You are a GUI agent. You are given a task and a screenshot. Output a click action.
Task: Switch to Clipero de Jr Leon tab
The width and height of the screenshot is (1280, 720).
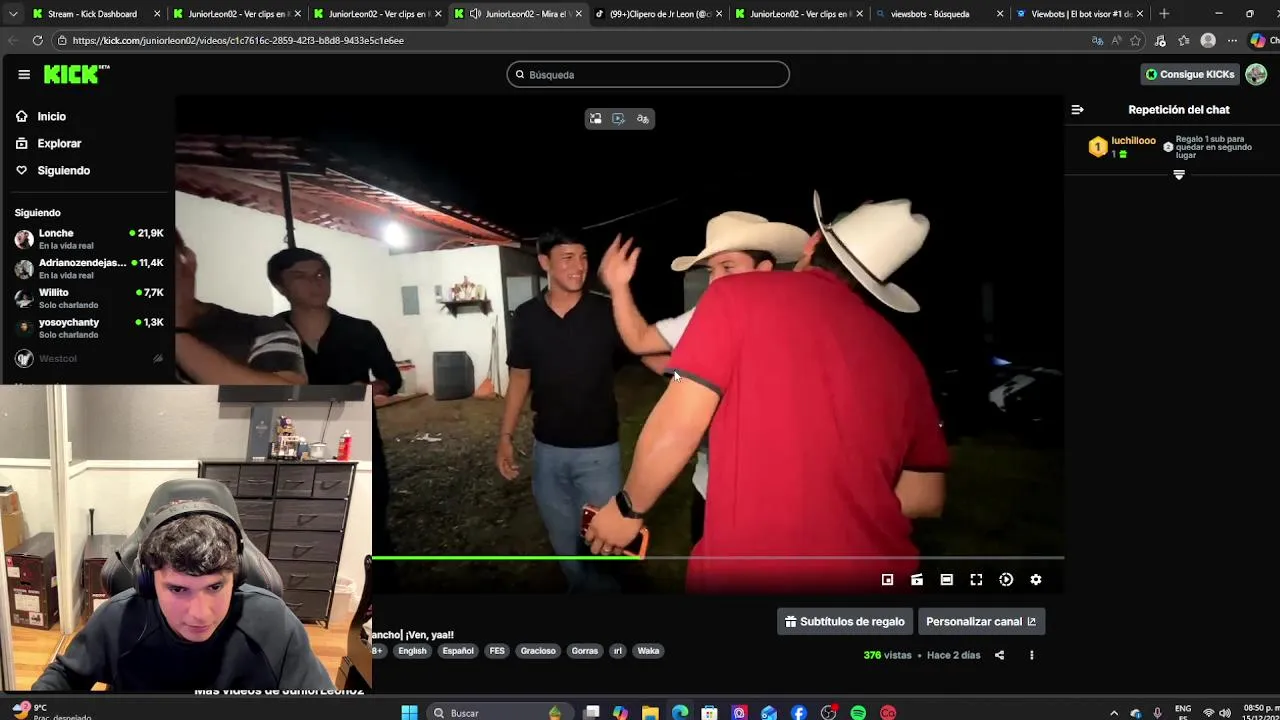(656, 14)
